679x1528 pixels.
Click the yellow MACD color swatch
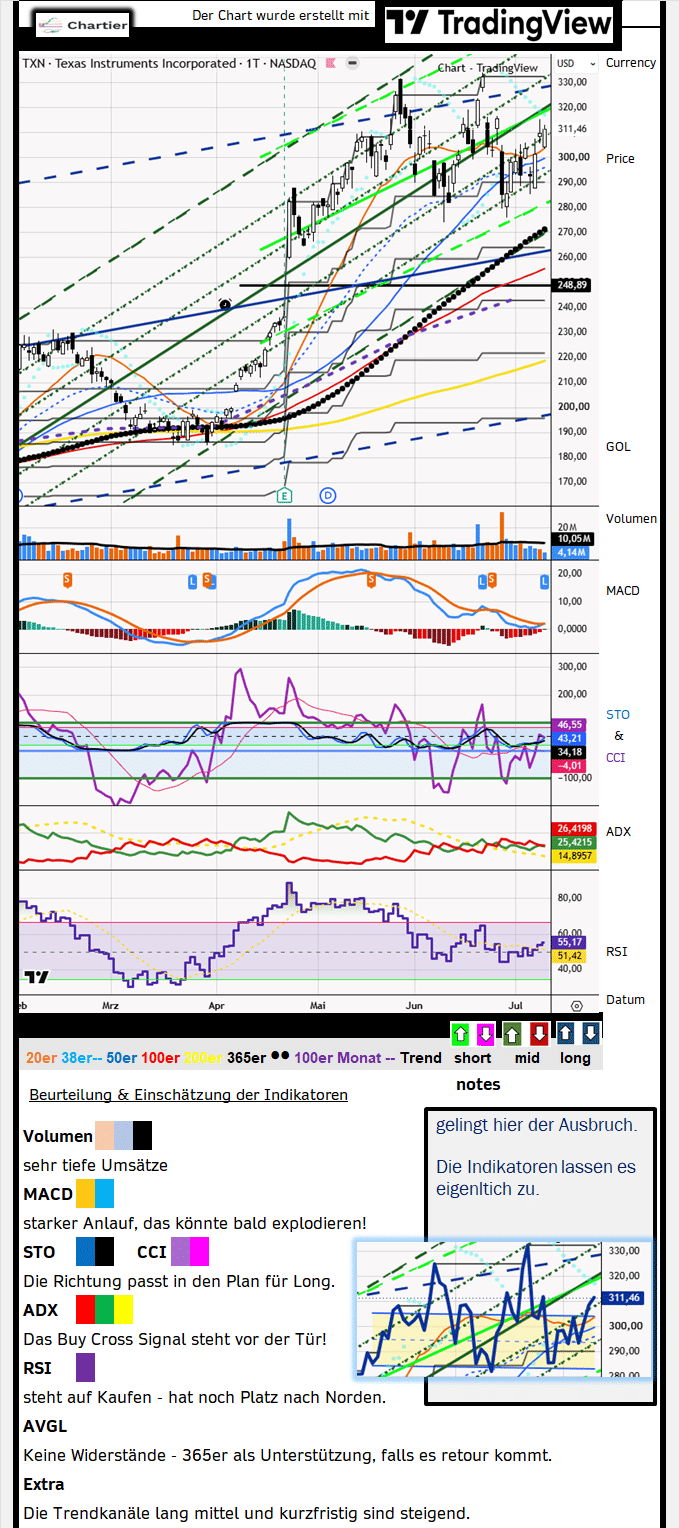point(86,1194)
